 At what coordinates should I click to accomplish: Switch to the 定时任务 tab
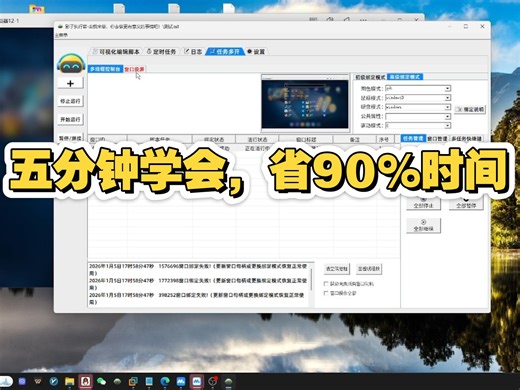click(162, 52)
